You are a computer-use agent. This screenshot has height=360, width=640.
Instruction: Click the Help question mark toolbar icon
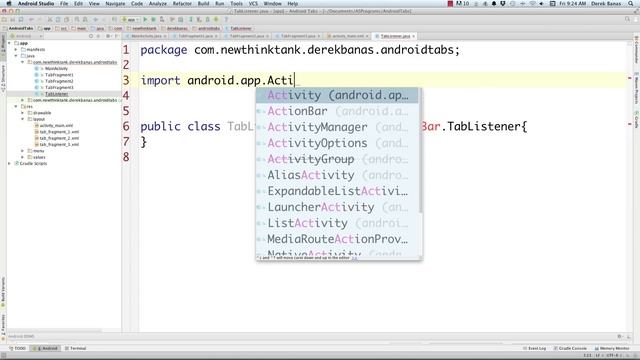[226, 19]
